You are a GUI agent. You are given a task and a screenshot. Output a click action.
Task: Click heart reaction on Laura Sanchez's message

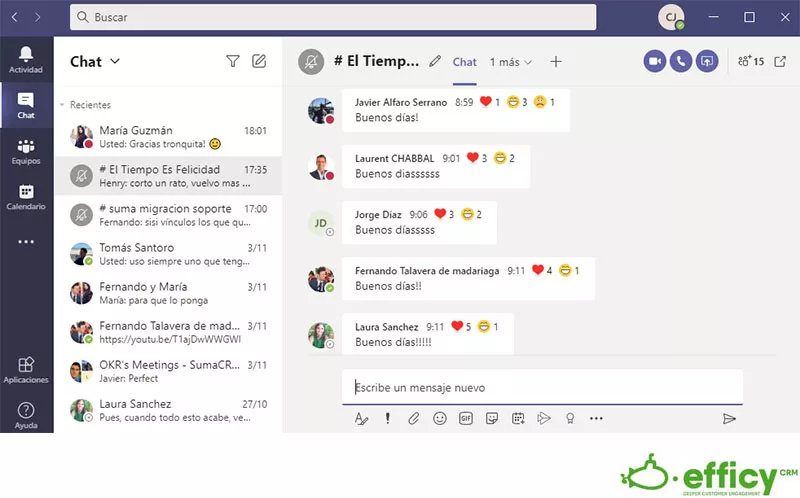pyautogui.click(x=457, y=326)
